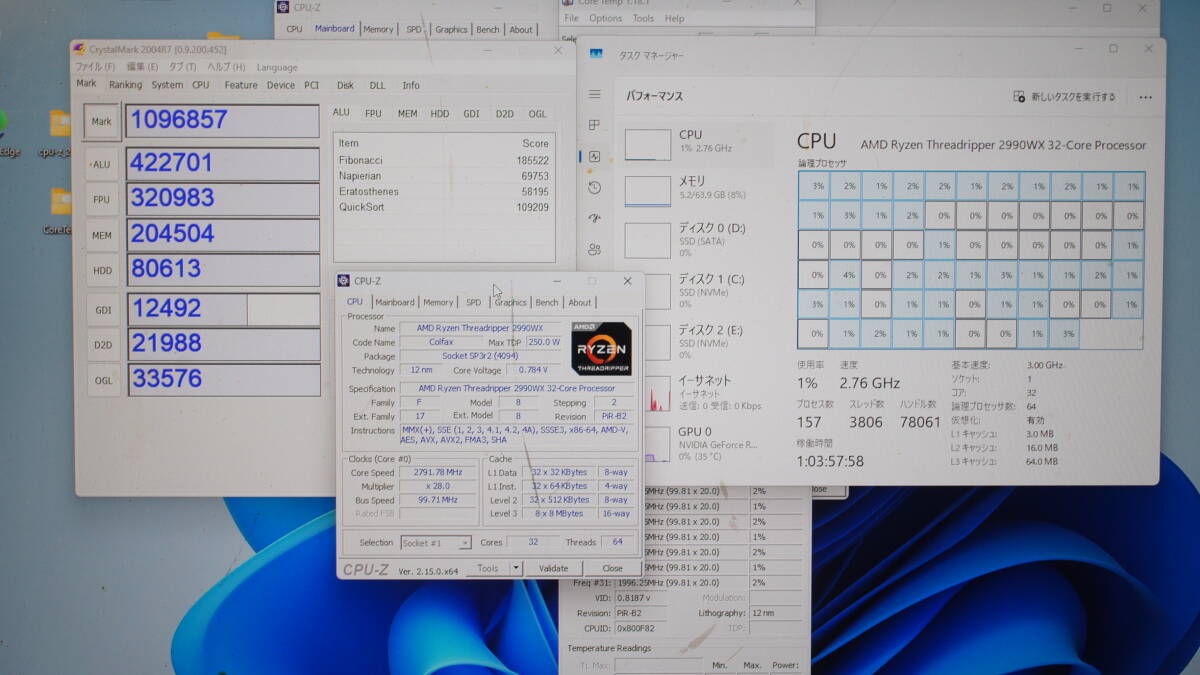
Task: Show the FPU results tab in CrystalMark
Action: 373,114
